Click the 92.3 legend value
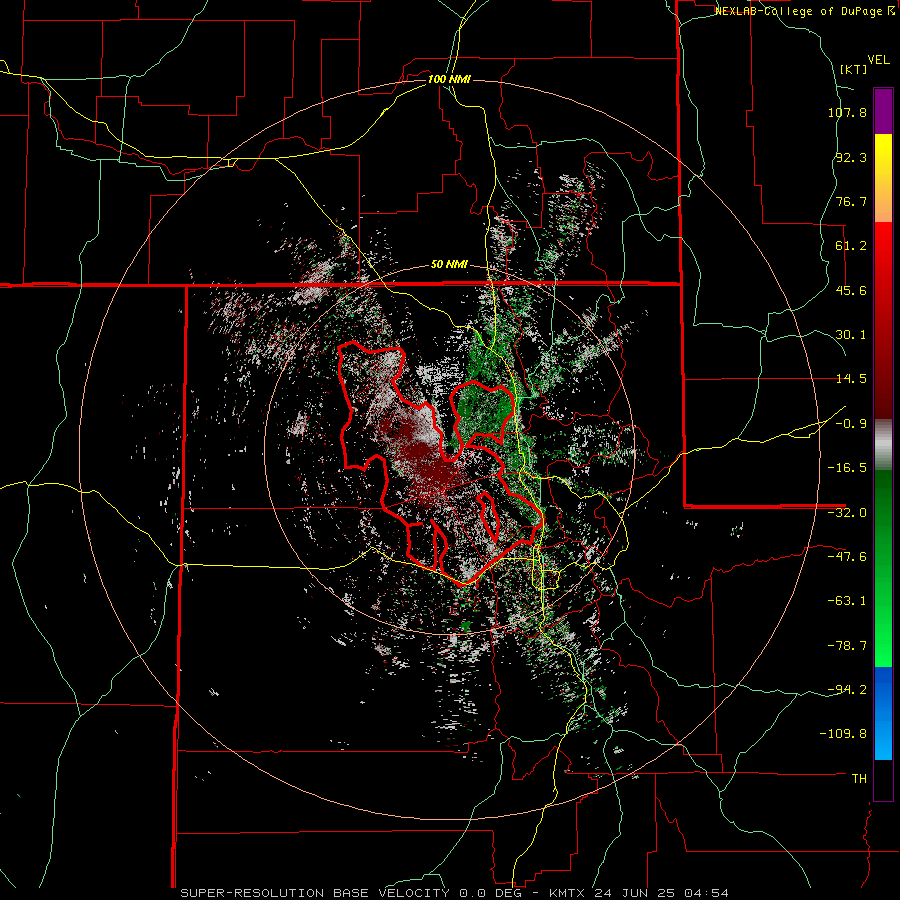The width and height of the screenshot is (900, 900). 851,157
